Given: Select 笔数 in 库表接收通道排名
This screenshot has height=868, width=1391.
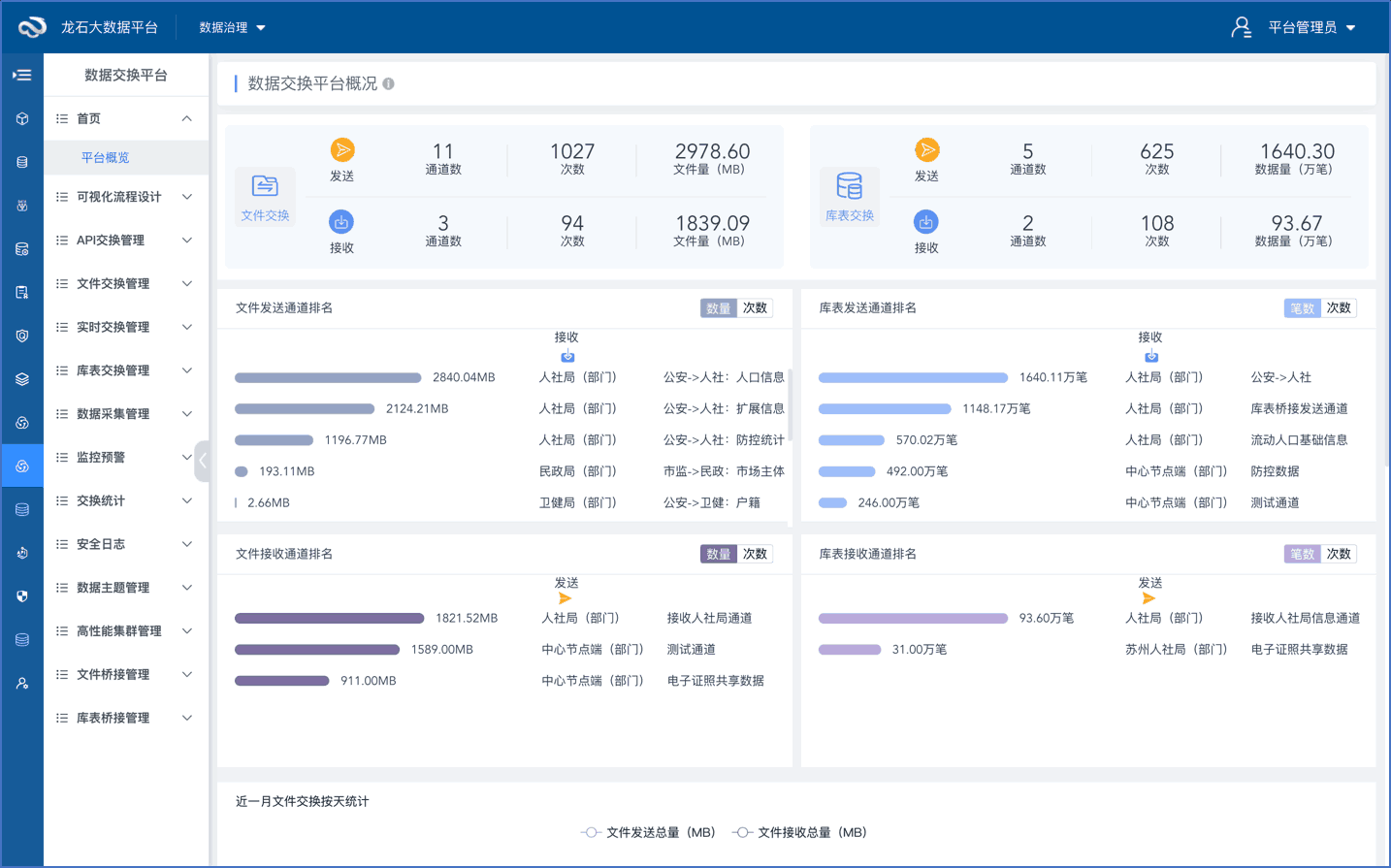Looking at the screenshot, I should point(1302,555).
